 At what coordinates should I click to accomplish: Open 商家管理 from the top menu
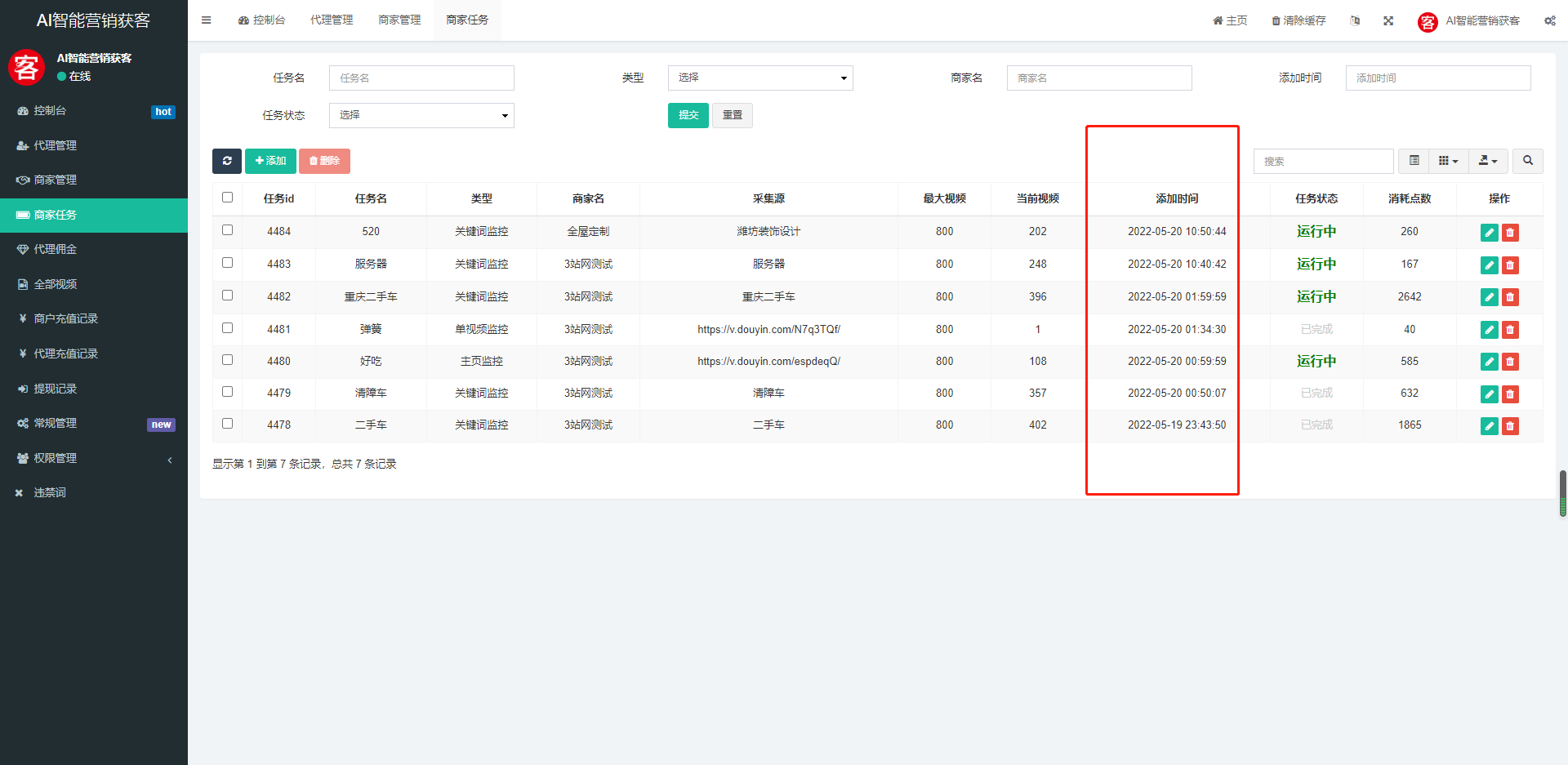point(399,20)
